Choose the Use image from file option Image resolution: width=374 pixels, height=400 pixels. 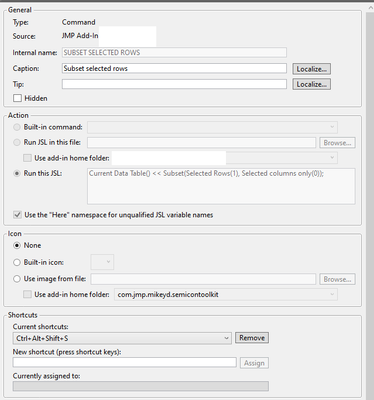coord(17,279)
